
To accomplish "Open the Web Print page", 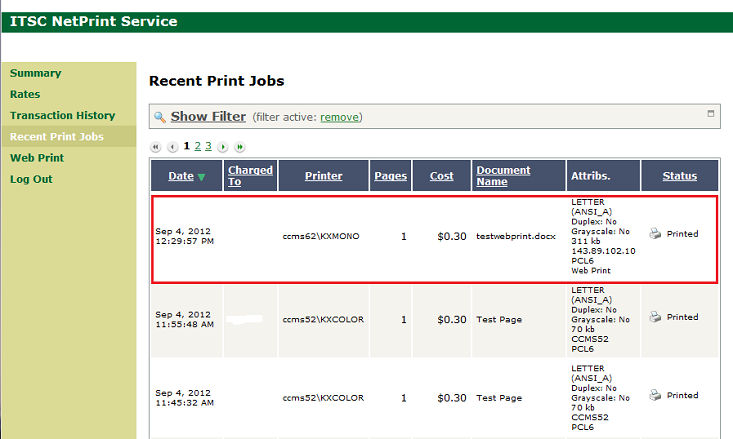I will 37,158.
